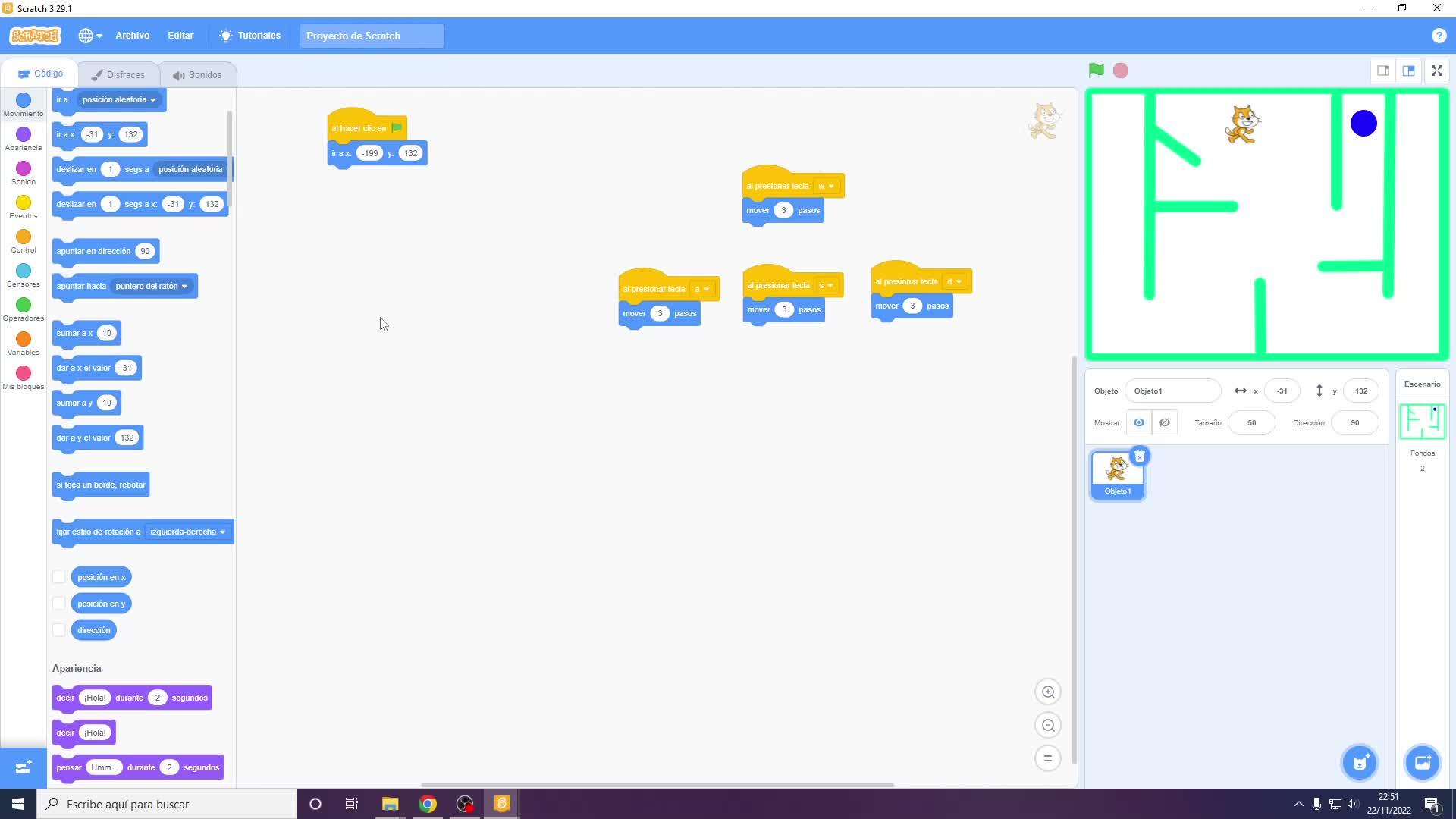
Task: Open the choose a backdrop button
Action: click(1422, 762)
